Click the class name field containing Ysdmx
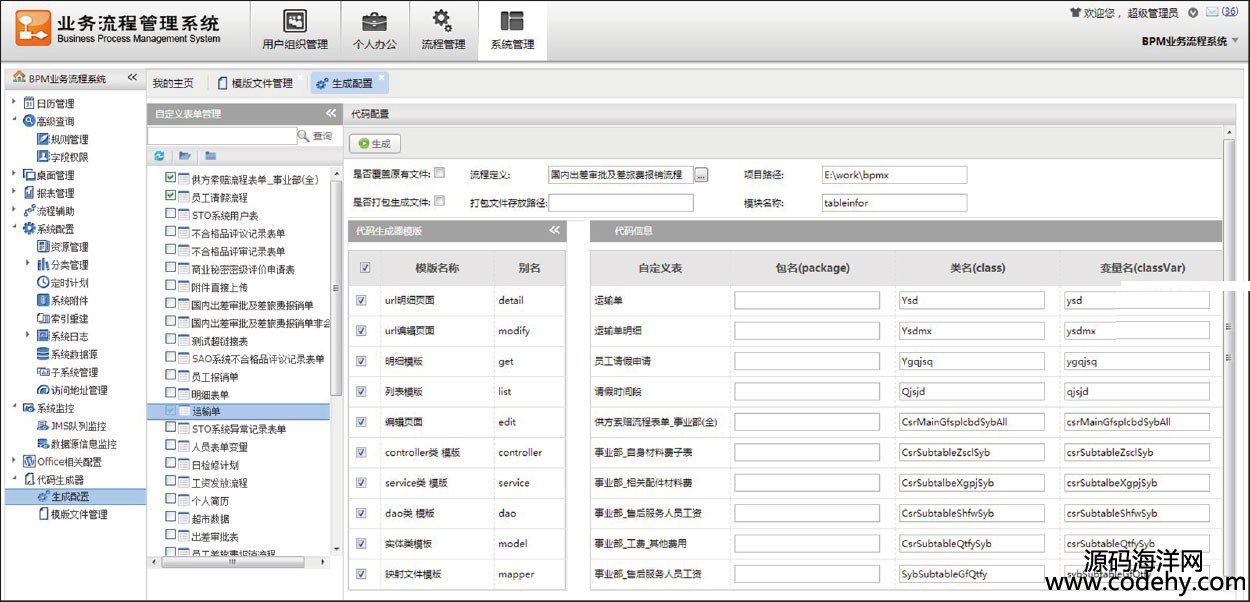Viewport: 1250px width, 602px height. click(x=972, y=330)
